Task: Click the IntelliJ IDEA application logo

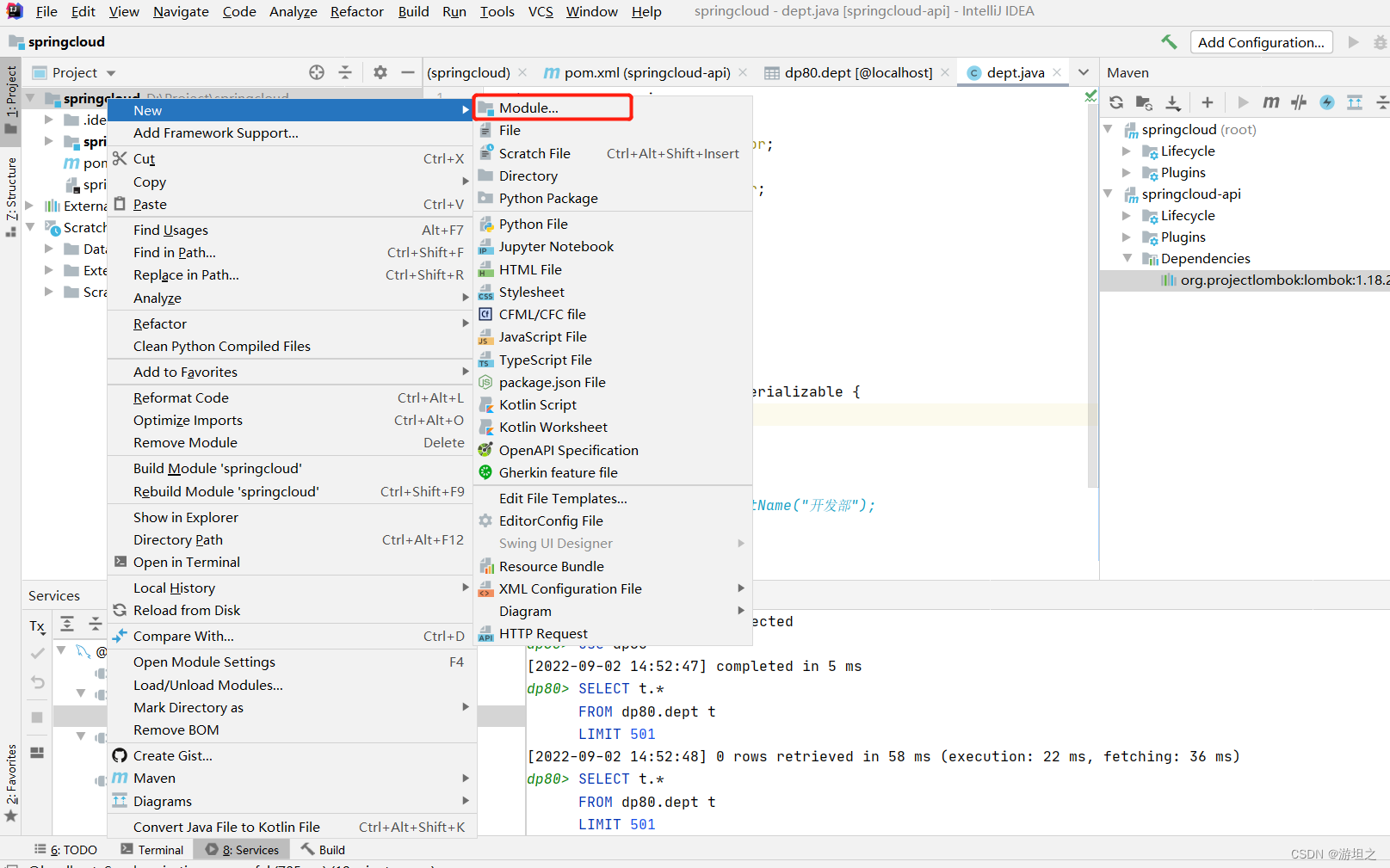Action: coord(15,11)
